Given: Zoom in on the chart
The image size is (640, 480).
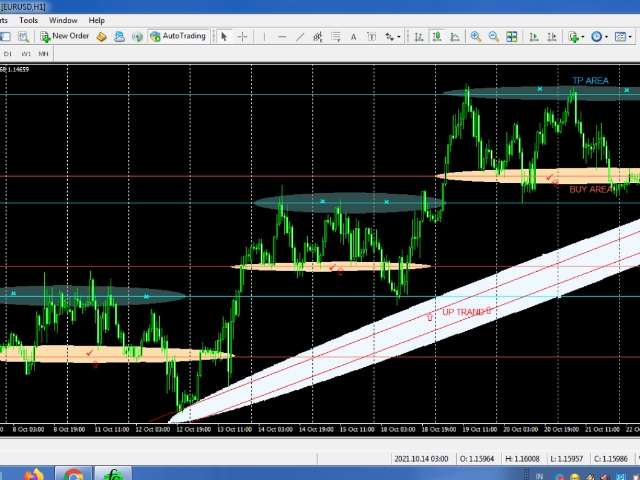Looking at the screenshot, I should tap(475, 36).
